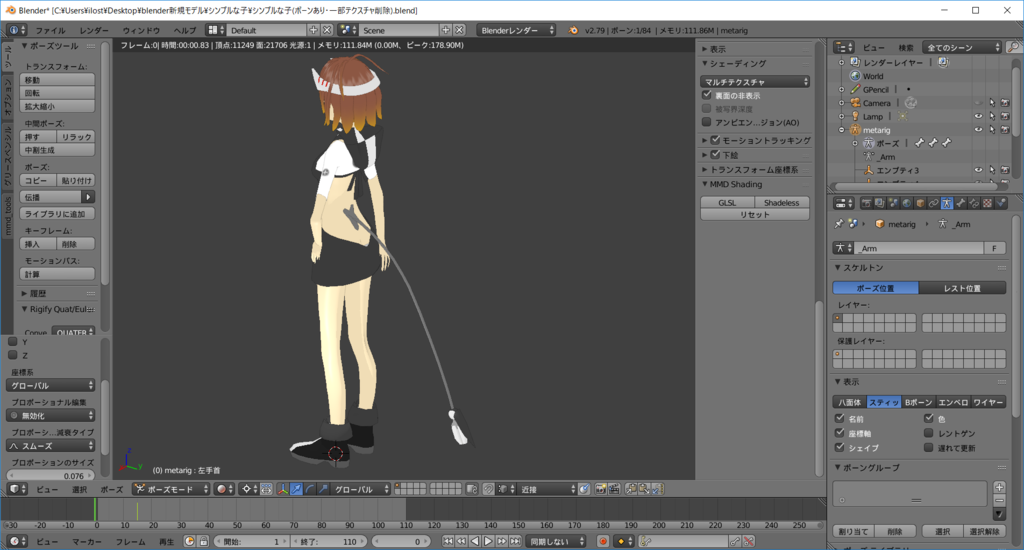The image size is (1024, 550).
Task: Click the copy pose icon in 3D header
Action: click(631, 489)
